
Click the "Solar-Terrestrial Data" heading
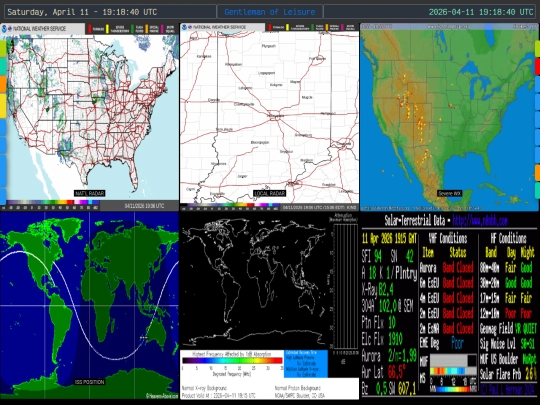click(414, 220)
